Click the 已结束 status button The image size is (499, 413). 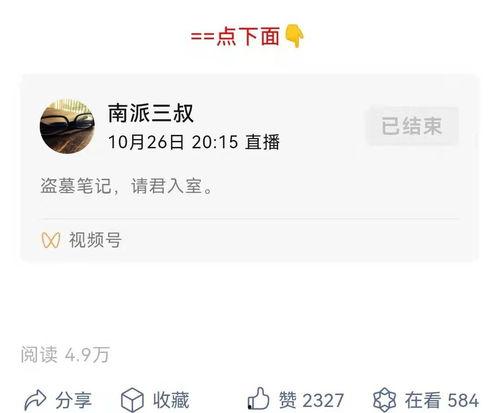[412, 126]
